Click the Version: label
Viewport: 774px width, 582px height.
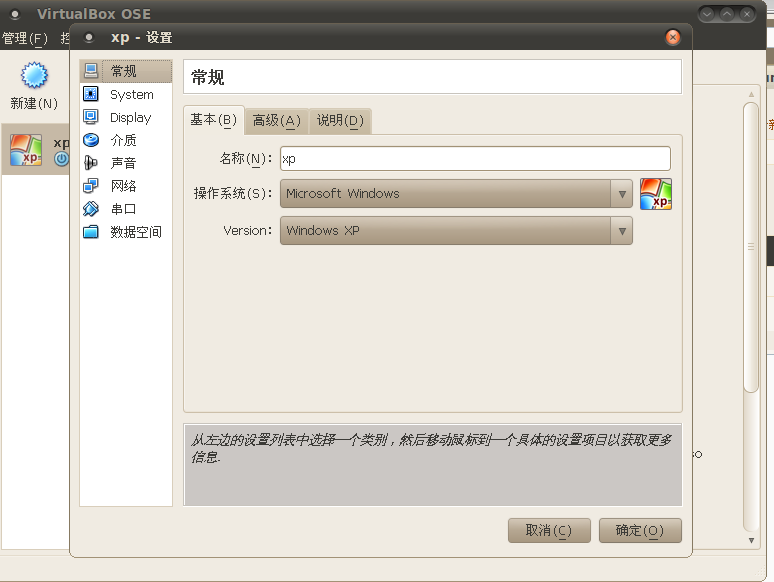coord(248,231)
